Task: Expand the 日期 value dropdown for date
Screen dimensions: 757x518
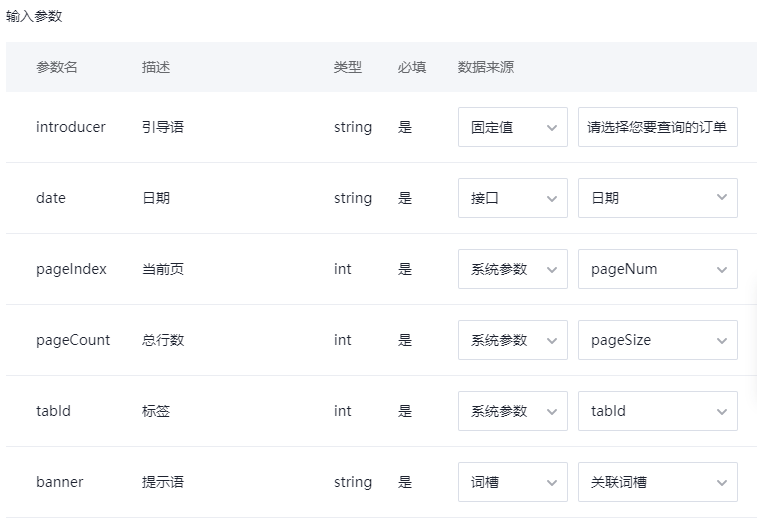Action: (658, 198)
